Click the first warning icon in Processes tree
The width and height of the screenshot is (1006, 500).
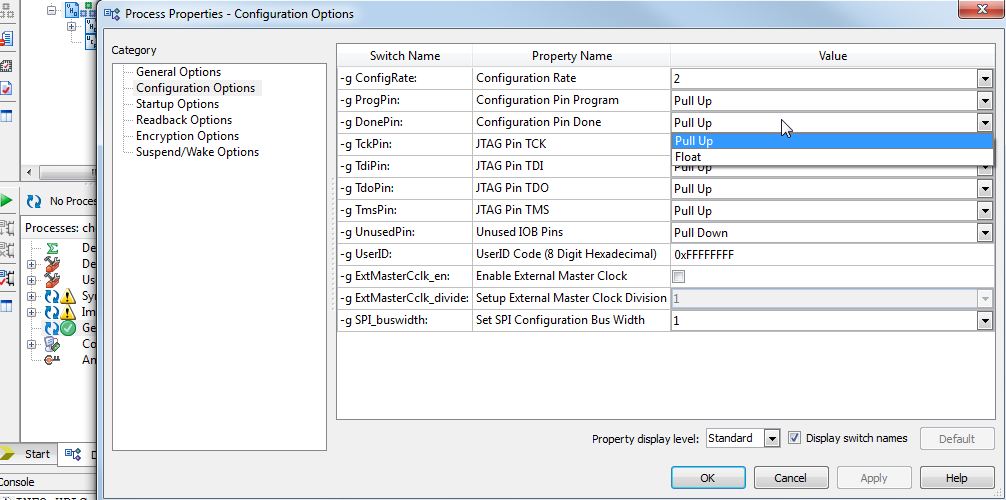point(67,296)
